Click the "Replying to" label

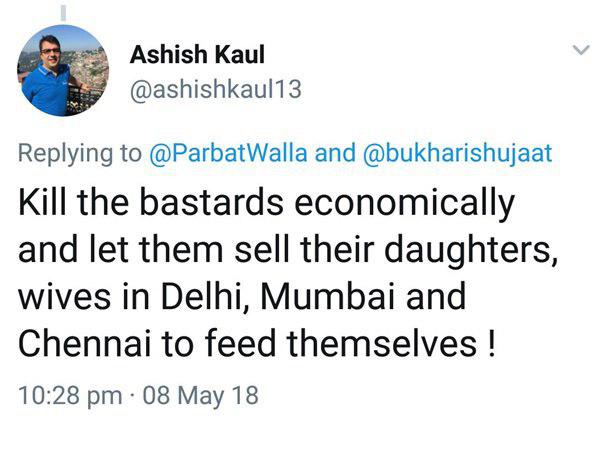(80, 154)
